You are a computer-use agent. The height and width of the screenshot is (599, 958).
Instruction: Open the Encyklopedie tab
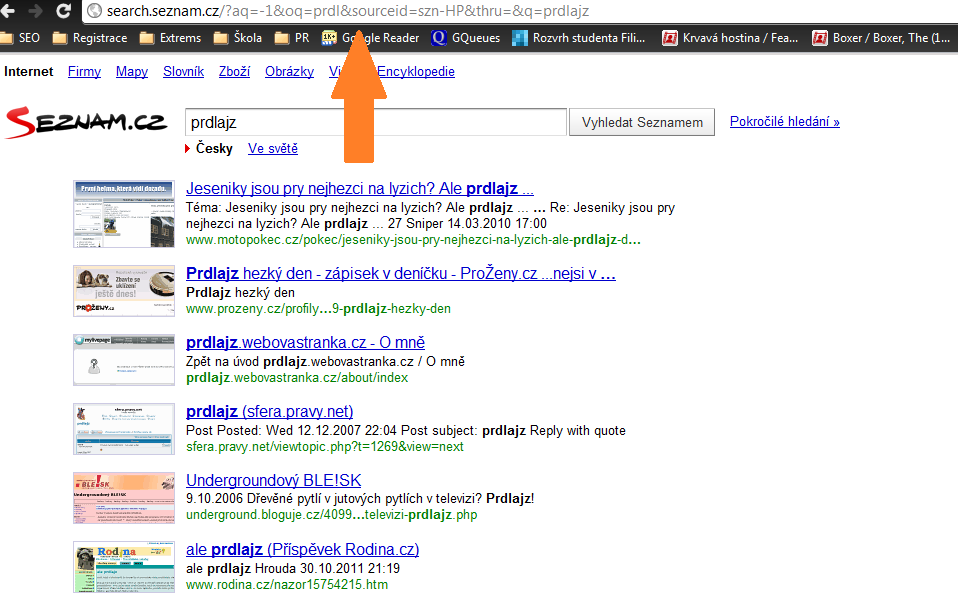pos(416,72)
